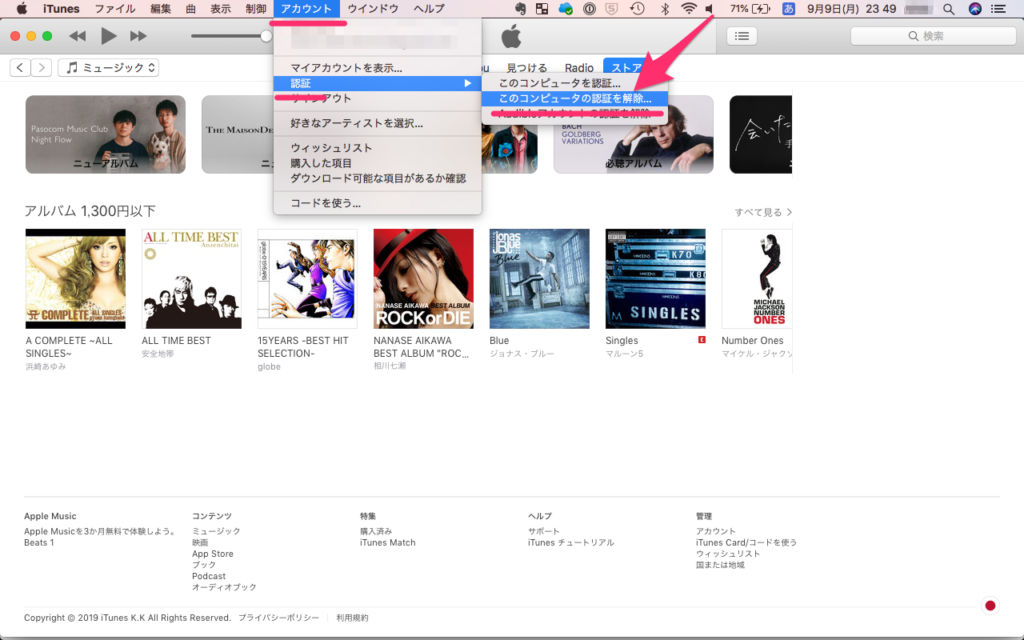Viewport: 1024px width, 640px height.
Task: Open the Apple menu
Action: 21,9
